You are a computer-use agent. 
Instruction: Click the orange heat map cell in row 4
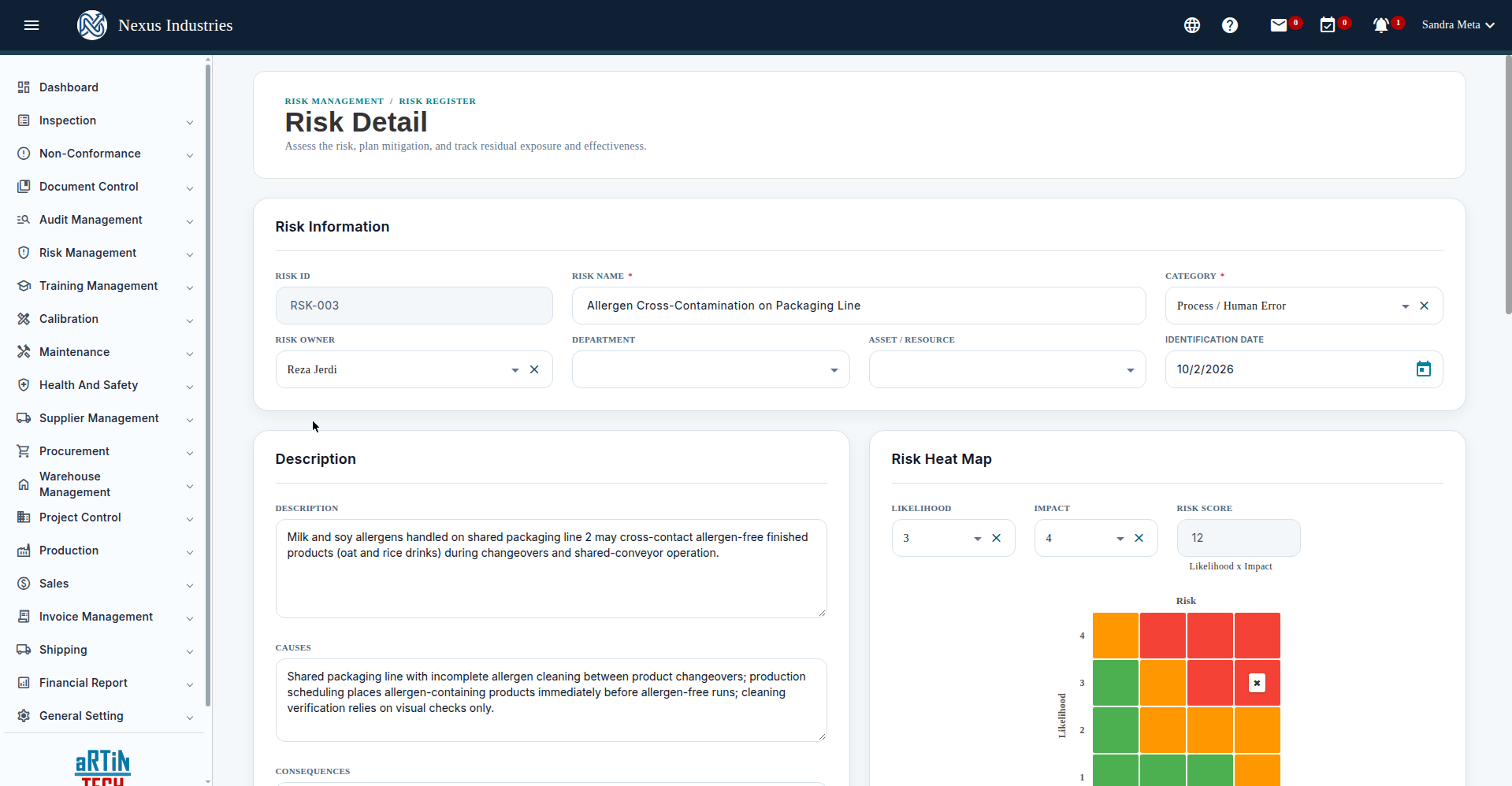coord(1116,636)
